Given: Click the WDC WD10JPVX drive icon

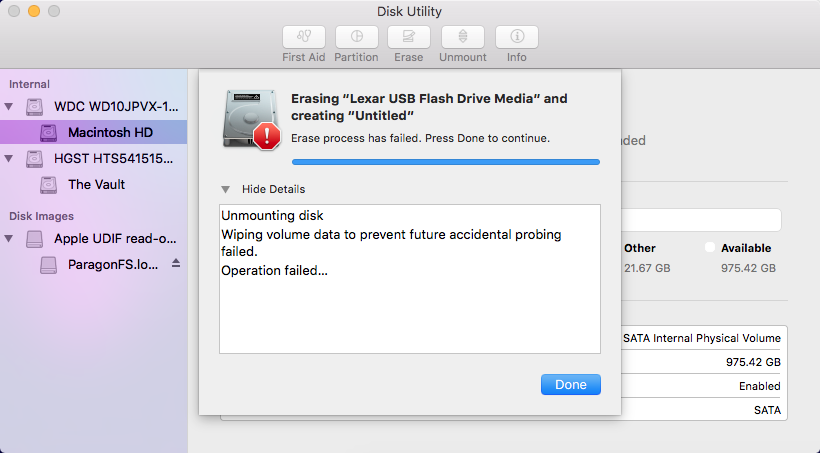Looking at the screenshot, I should pos(35,107).
